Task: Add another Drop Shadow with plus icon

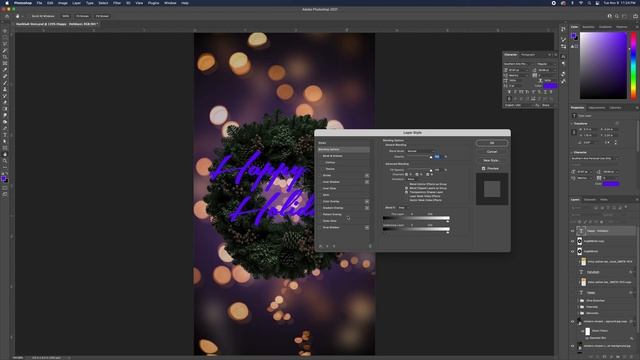Action: tap(367, 227)
